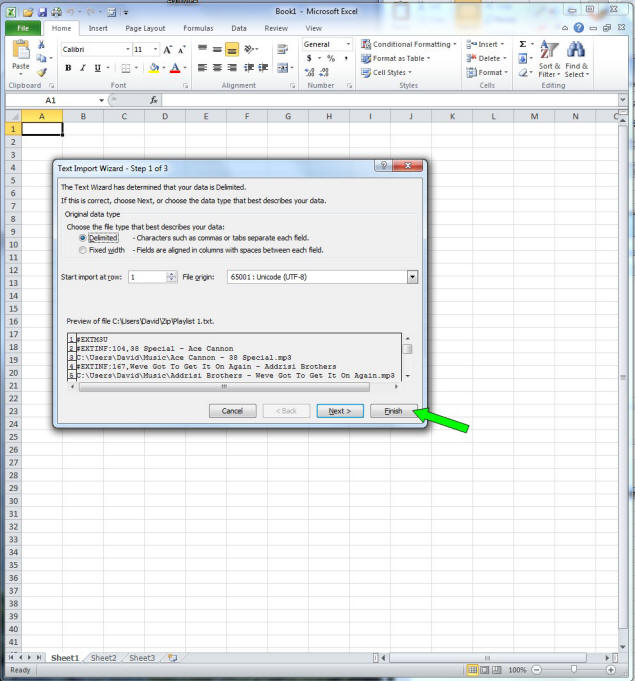The width and height of the screenshot is (635, 681).
Task: Click the Zoom In plus button
Action: point(611,670)
